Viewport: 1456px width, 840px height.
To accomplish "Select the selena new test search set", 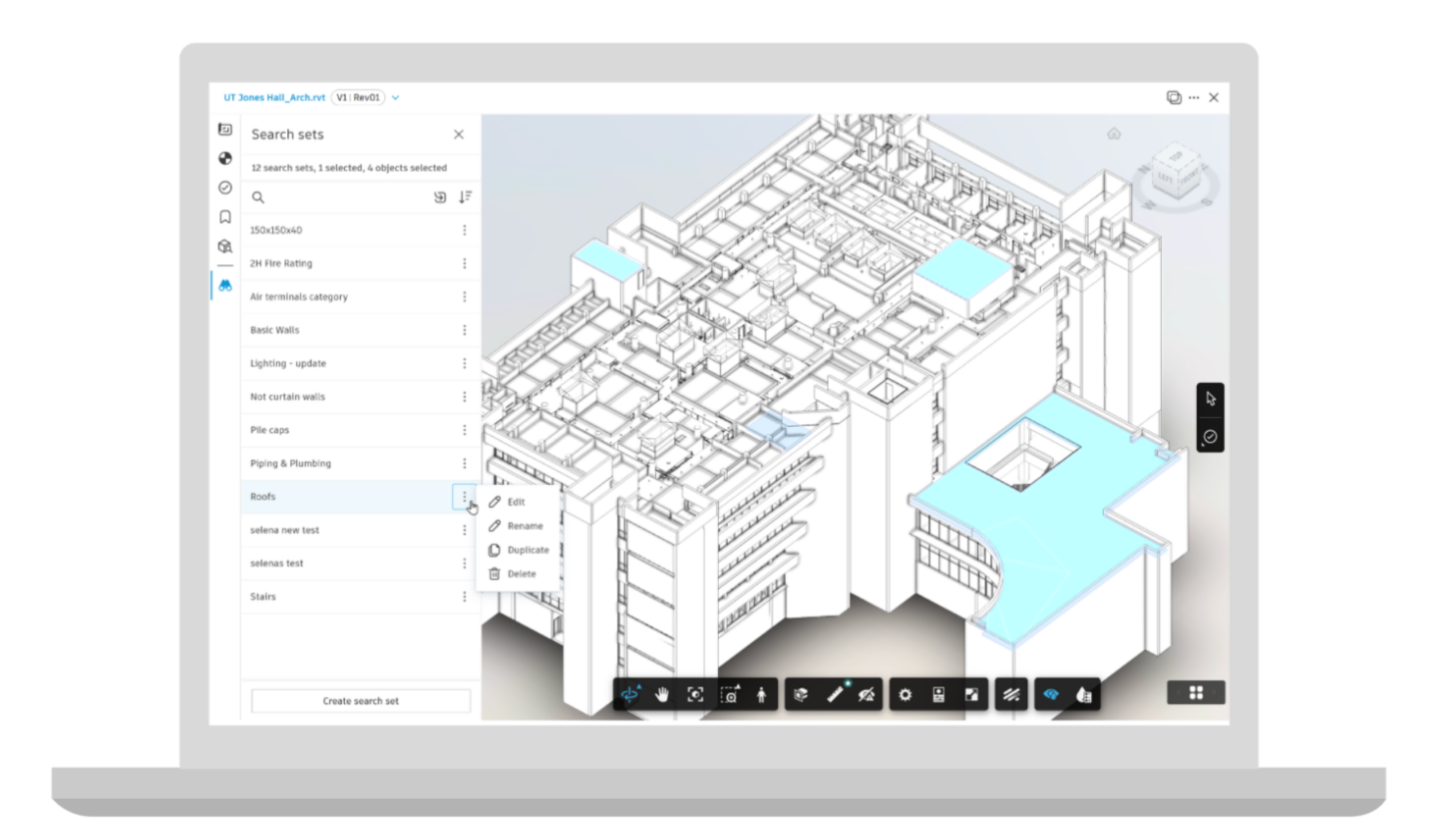I will (360, 531).
